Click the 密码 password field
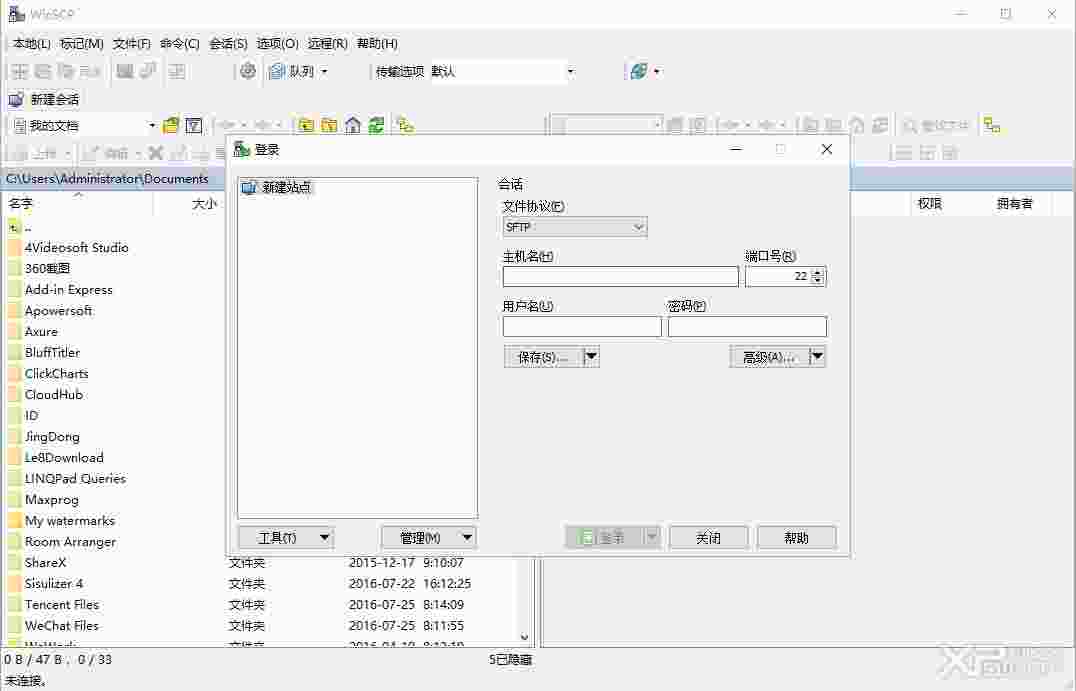The image size is (1076, 691). pyautogui.click(x=747, y=327)
